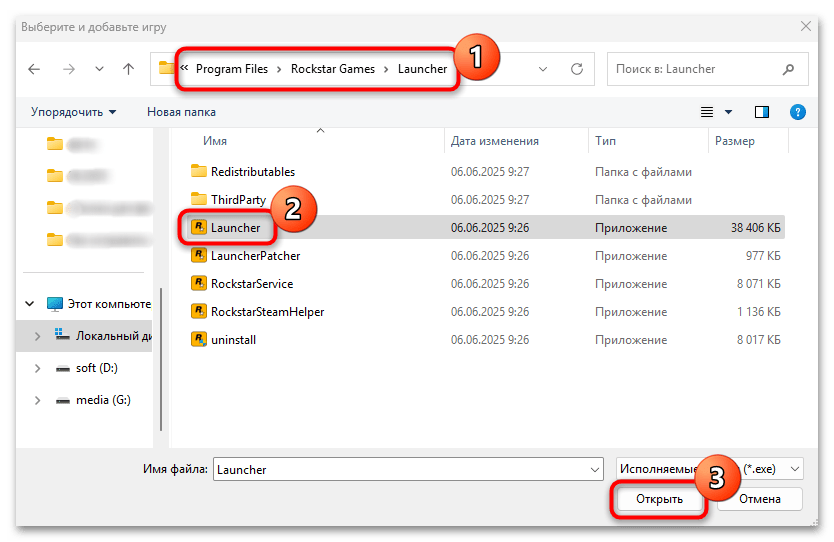Click the forward navigation arrow
The height and width of the screenshot is (542, 834).
click(69, 69)
